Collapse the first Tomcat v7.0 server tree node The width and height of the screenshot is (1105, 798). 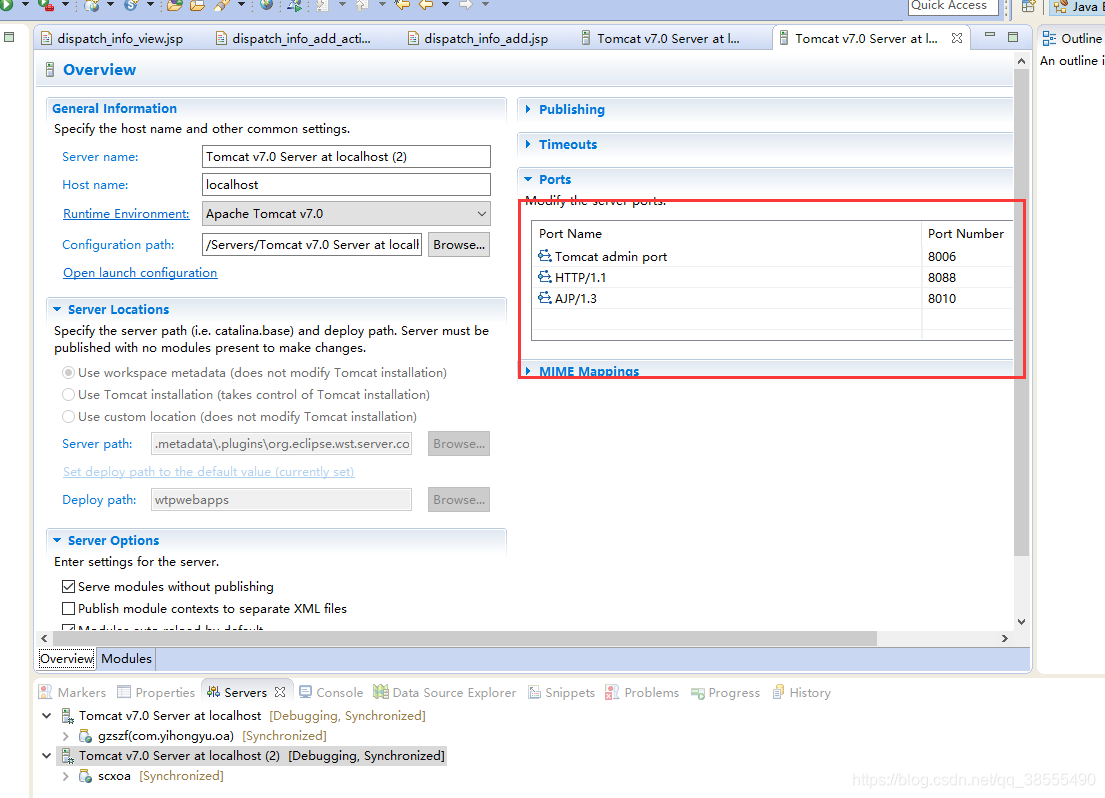point(47,716)
